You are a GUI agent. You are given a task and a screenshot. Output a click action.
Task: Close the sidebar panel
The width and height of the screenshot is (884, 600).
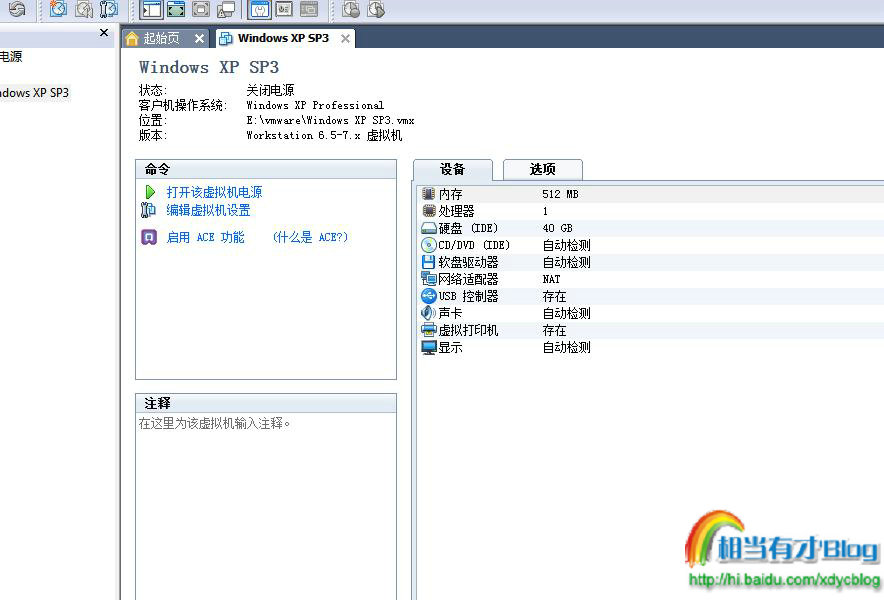(x=104, y=33)
